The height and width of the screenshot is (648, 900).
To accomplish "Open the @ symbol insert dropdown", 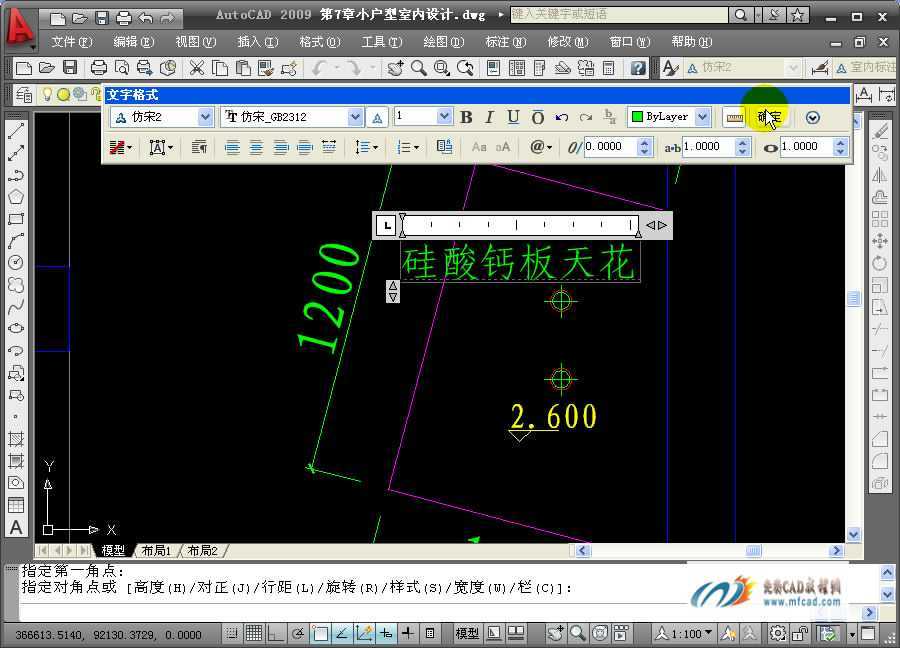I will (541, 148).
